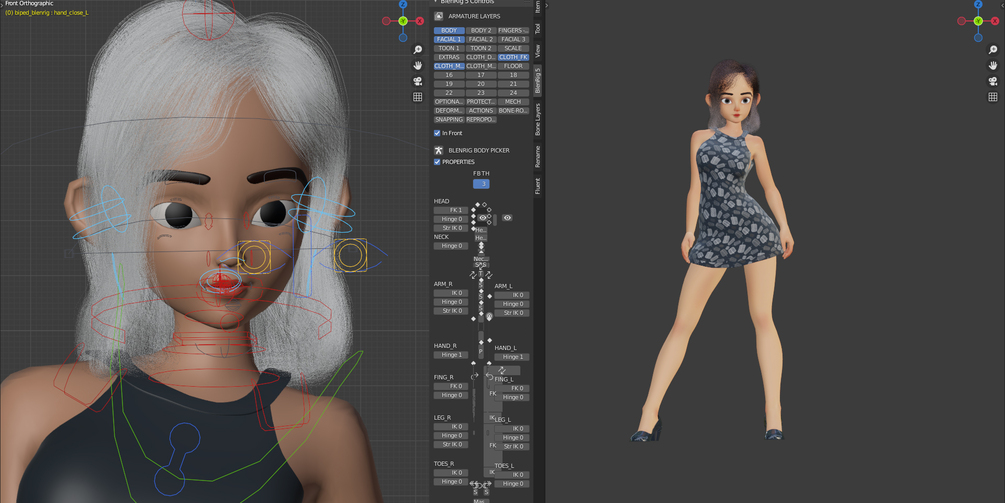Click the SNAPPING layer button
Image resolution: width=1005 pixels, height=503 pixels.
[449, 120]
